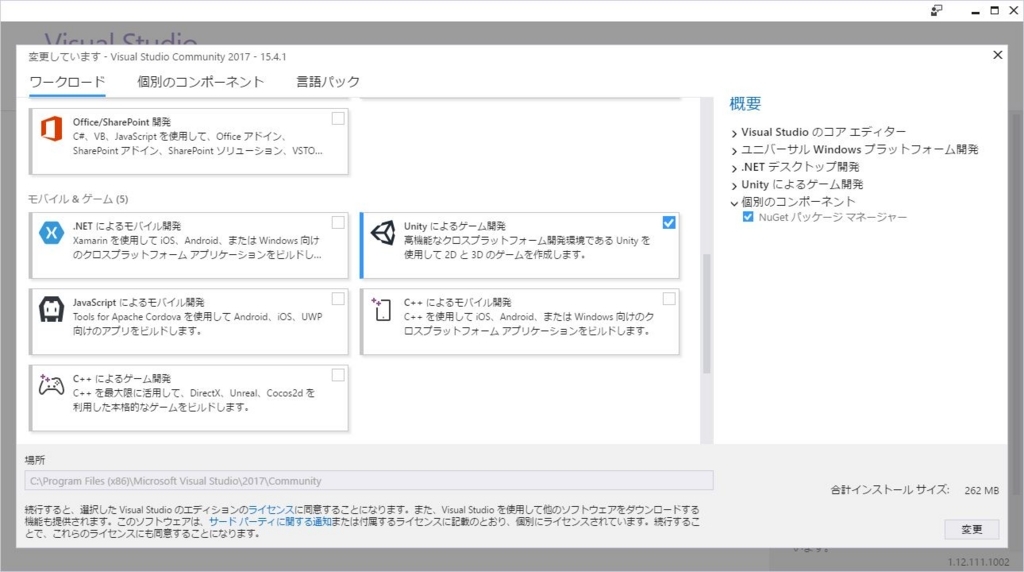Open the ライセンス link
Screen dimensions: 1024x572
271,509
